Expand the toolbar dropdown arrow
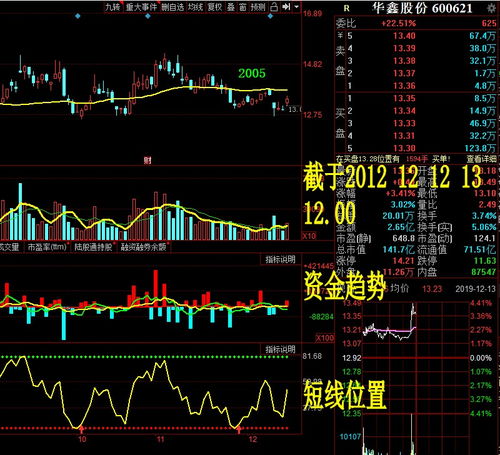500x455 pixels. pyautogui.click(x=296, y=7)
